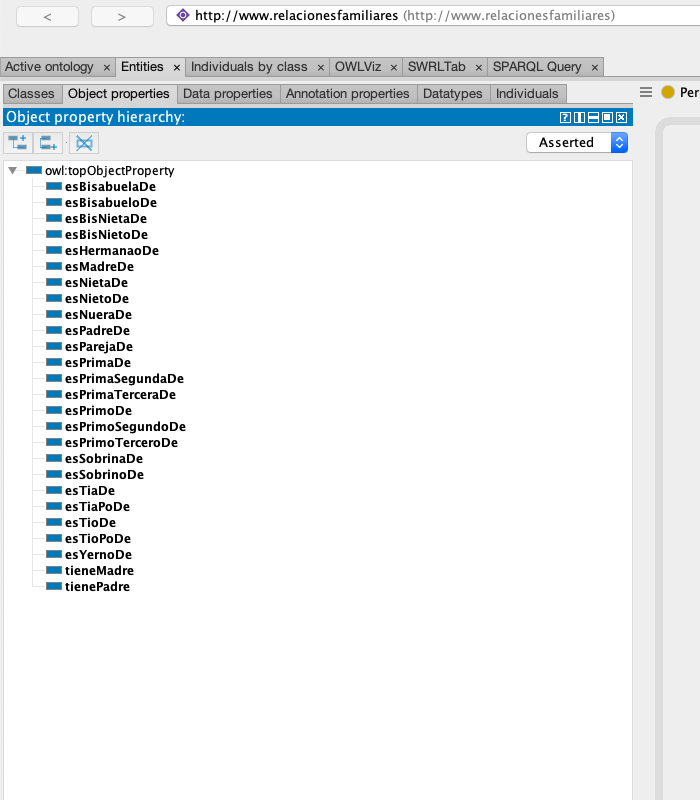Click the add sibling property icon

50,143
